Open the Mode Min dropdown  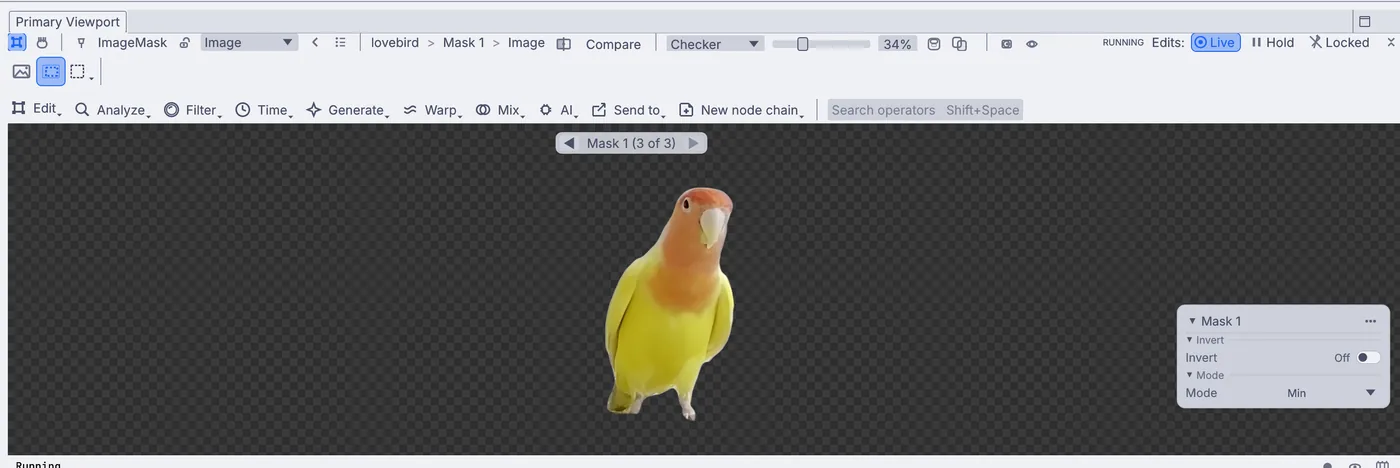1331,393
